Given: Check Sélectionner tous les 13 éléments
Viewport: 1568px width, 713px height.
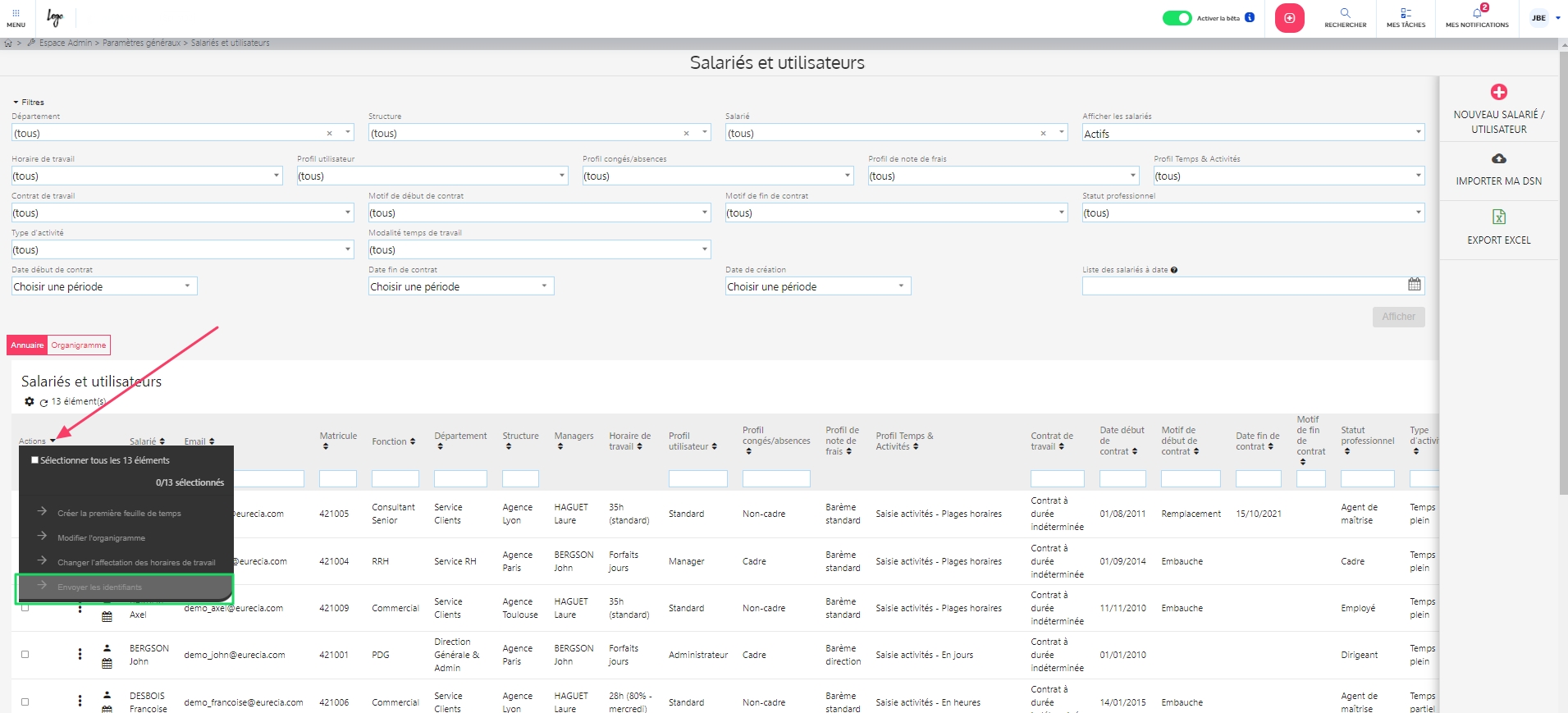Looking at the screenshot, I should (35, 460).
